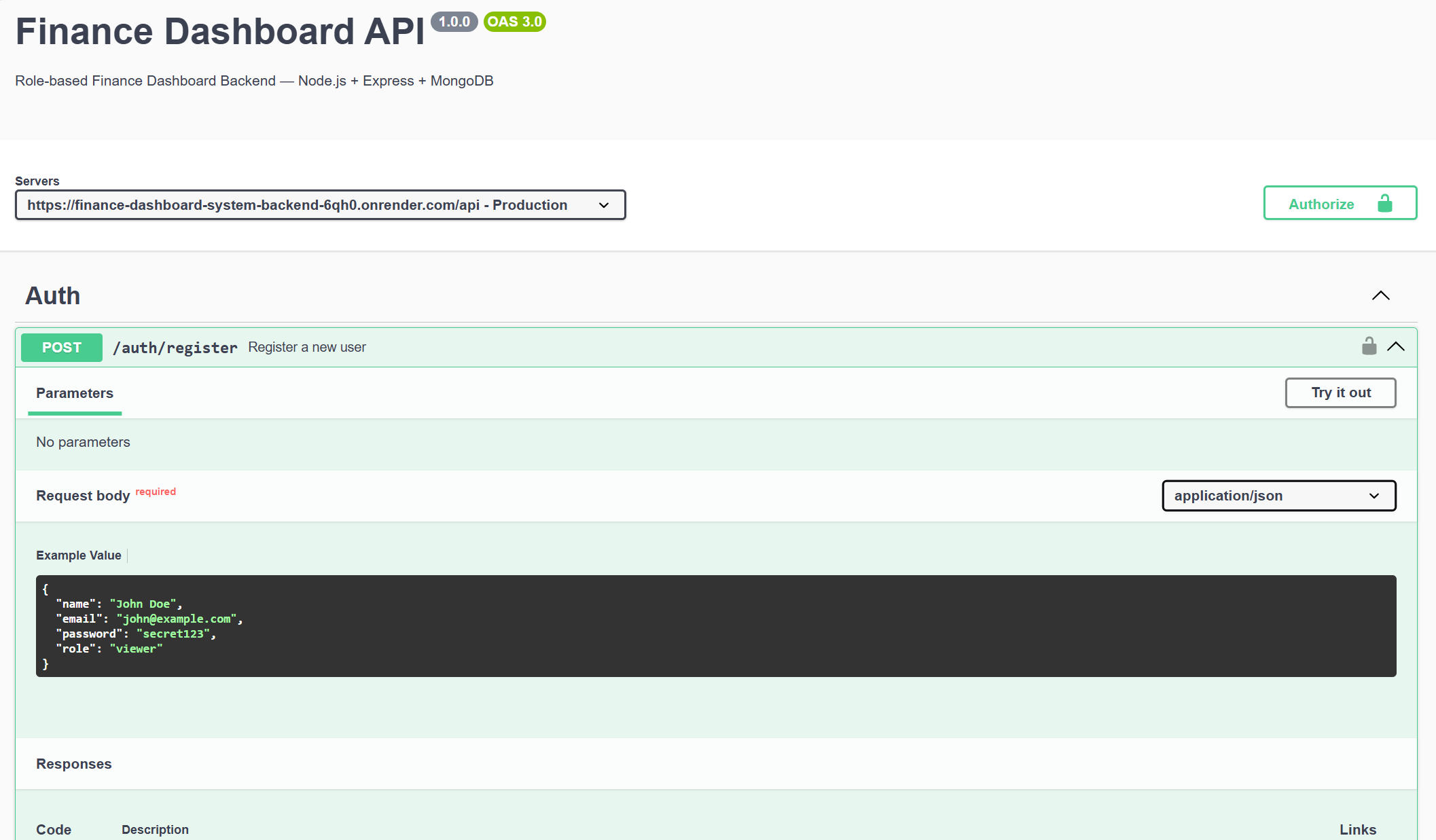This screenshot has height=840, width=1436.
Task: Click the Authorize button
Action: (x=1321, y=203)
